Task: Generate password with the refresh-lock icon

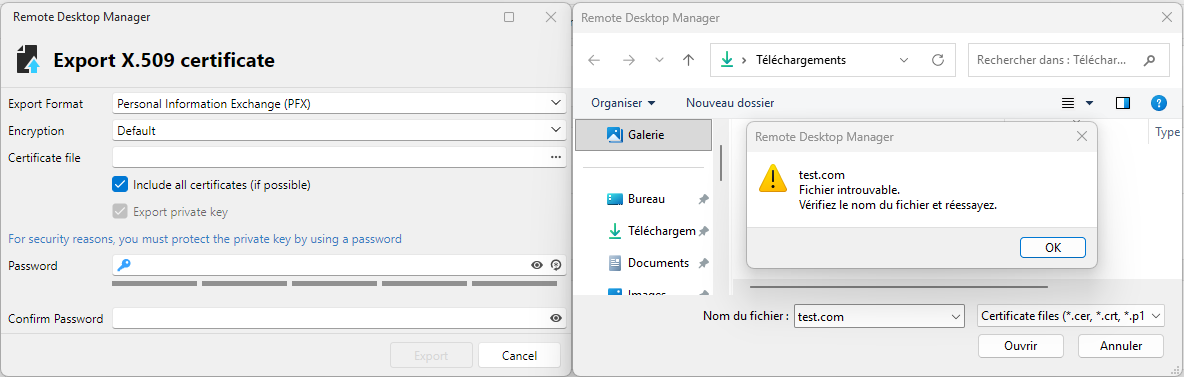Action: [x=557, y=265]
